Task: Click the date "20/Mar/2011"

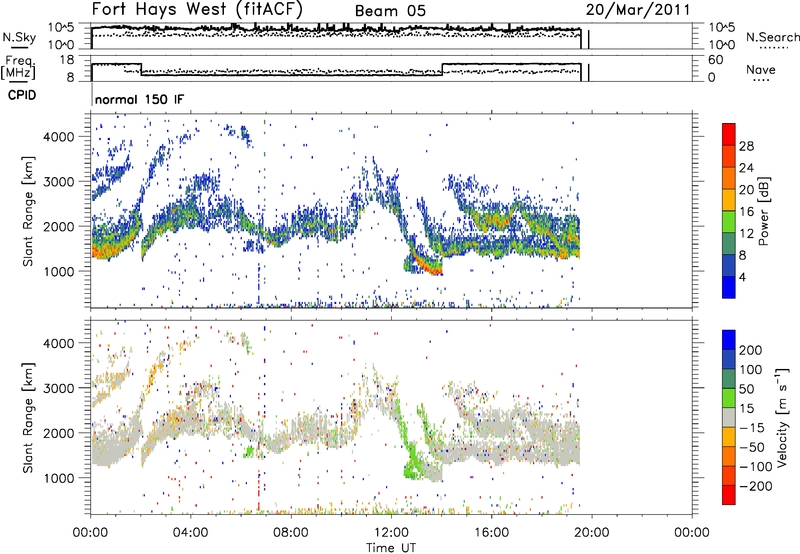Action: click(x=638, y=10)
